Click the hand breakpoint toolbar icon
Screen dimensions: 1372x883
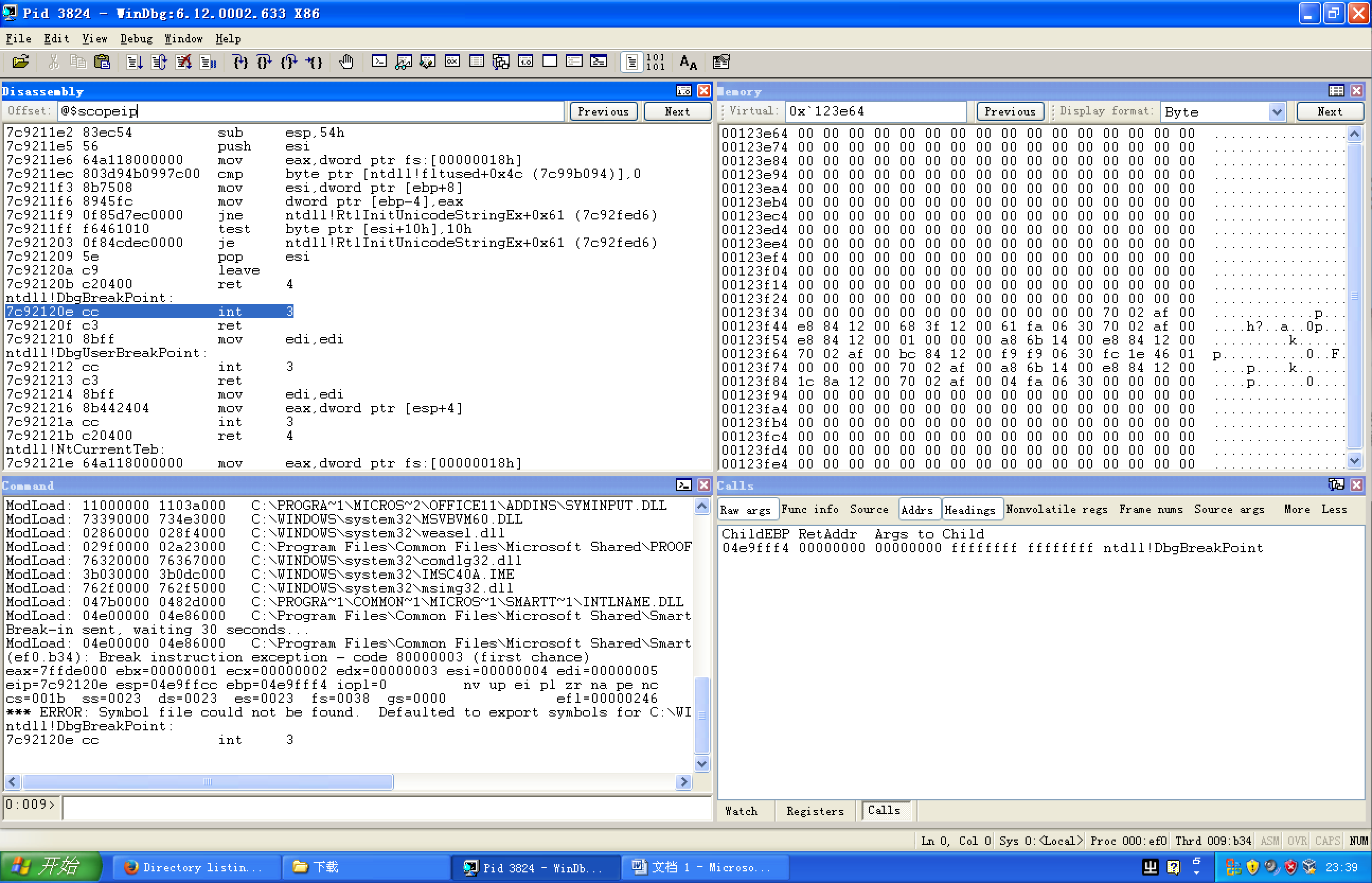click(346, 62)
